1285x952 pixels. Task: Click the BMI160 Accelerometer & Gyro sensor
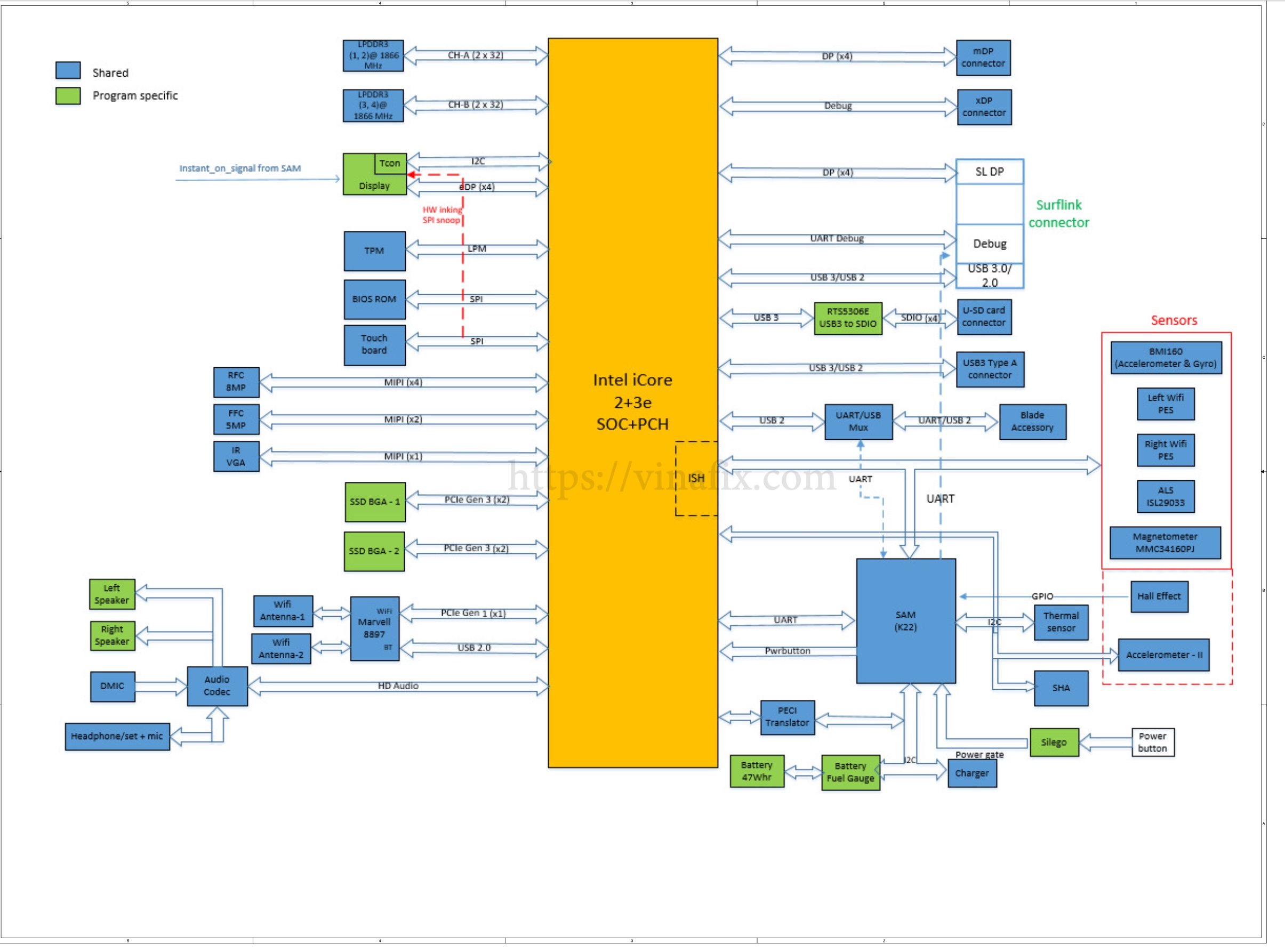click(x=1165, y=358)
